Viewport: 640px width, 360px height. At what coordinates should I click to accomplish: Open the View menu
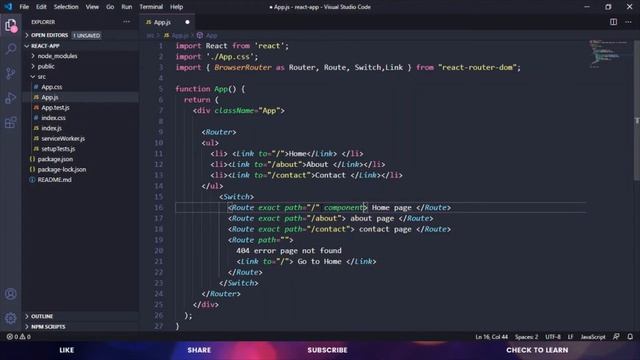tap(92, 7)
